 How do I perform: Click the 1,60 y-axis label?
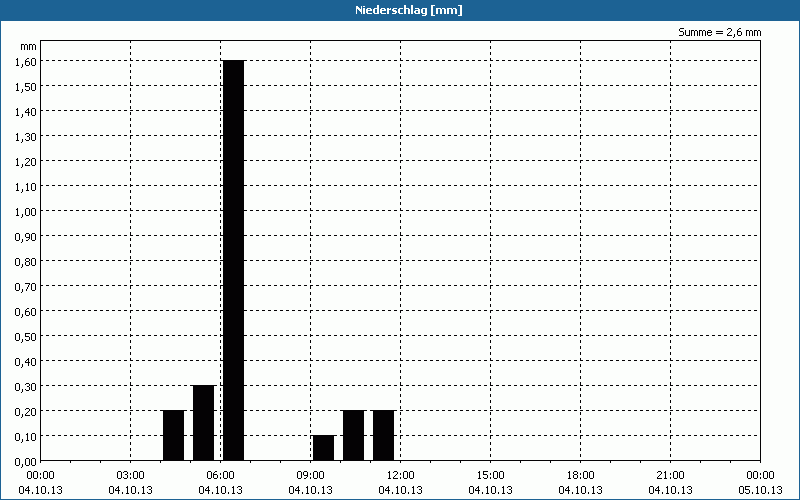tap(26, 61)
